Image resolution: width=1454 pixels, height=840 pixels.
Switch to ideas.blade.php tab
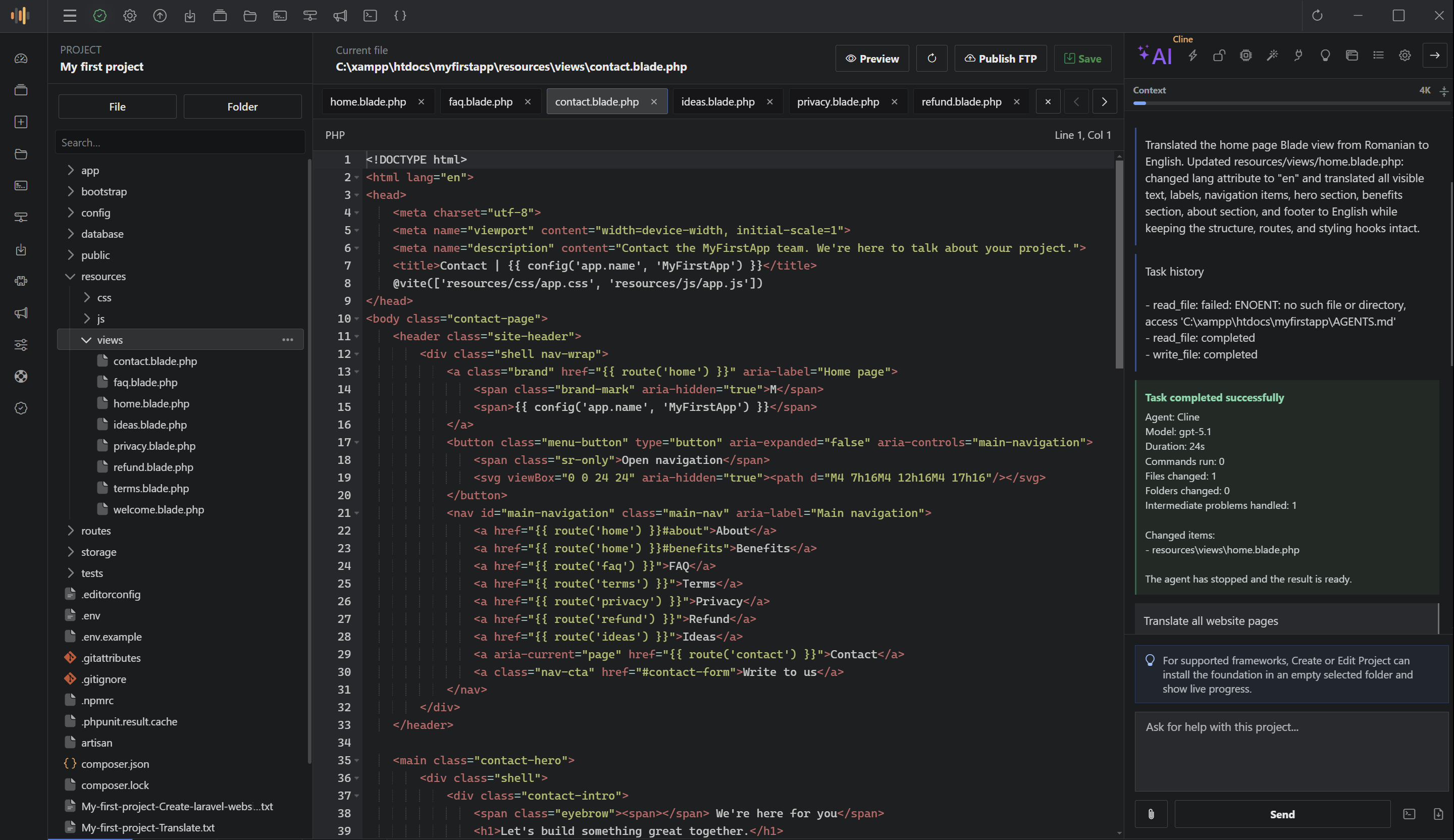tap(718, 101)
